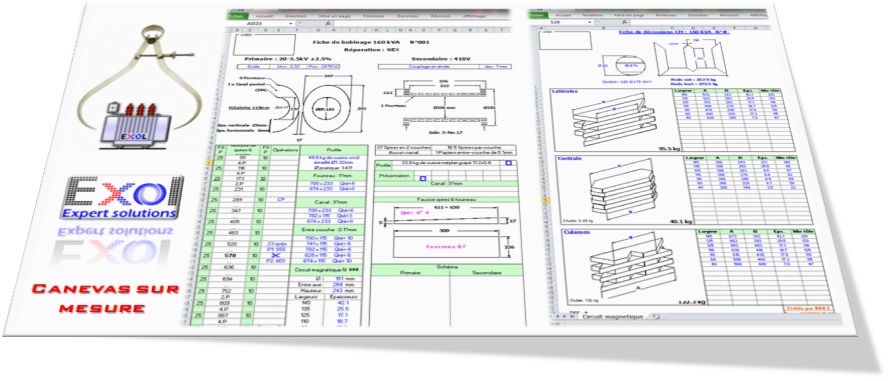The image size is (890, 381).
Task: Open Révision tab in right Excel window
Action: (728, 15)
